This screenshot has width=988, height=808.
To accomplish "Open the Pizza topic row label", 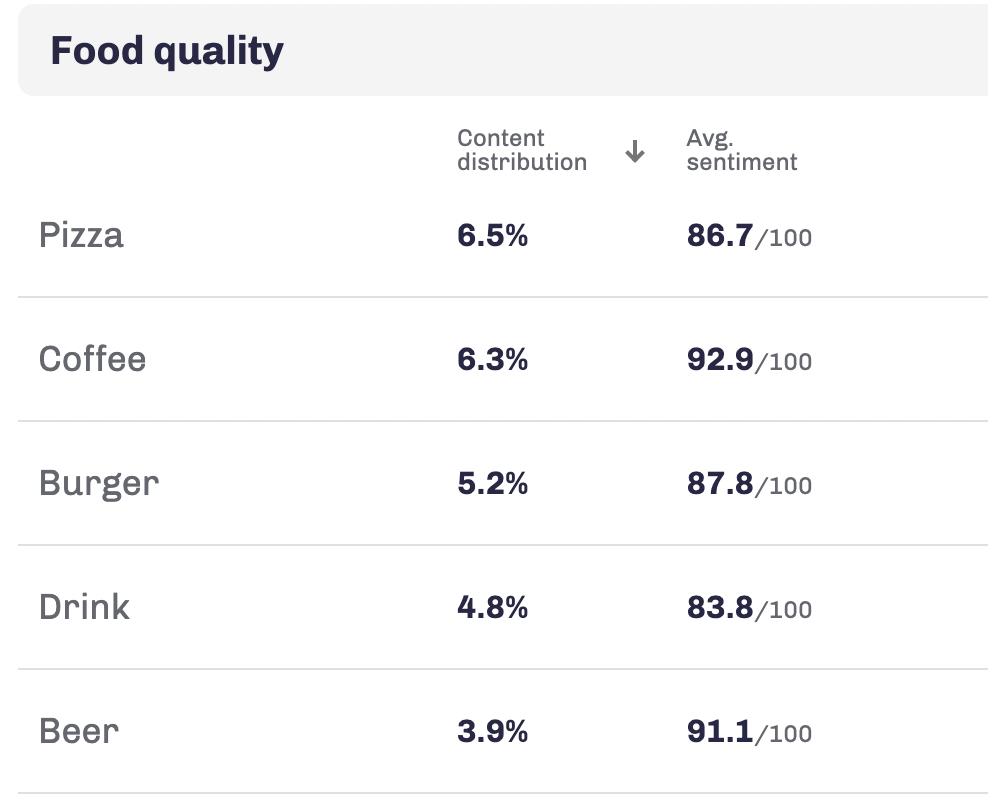I will pos(81,236).
